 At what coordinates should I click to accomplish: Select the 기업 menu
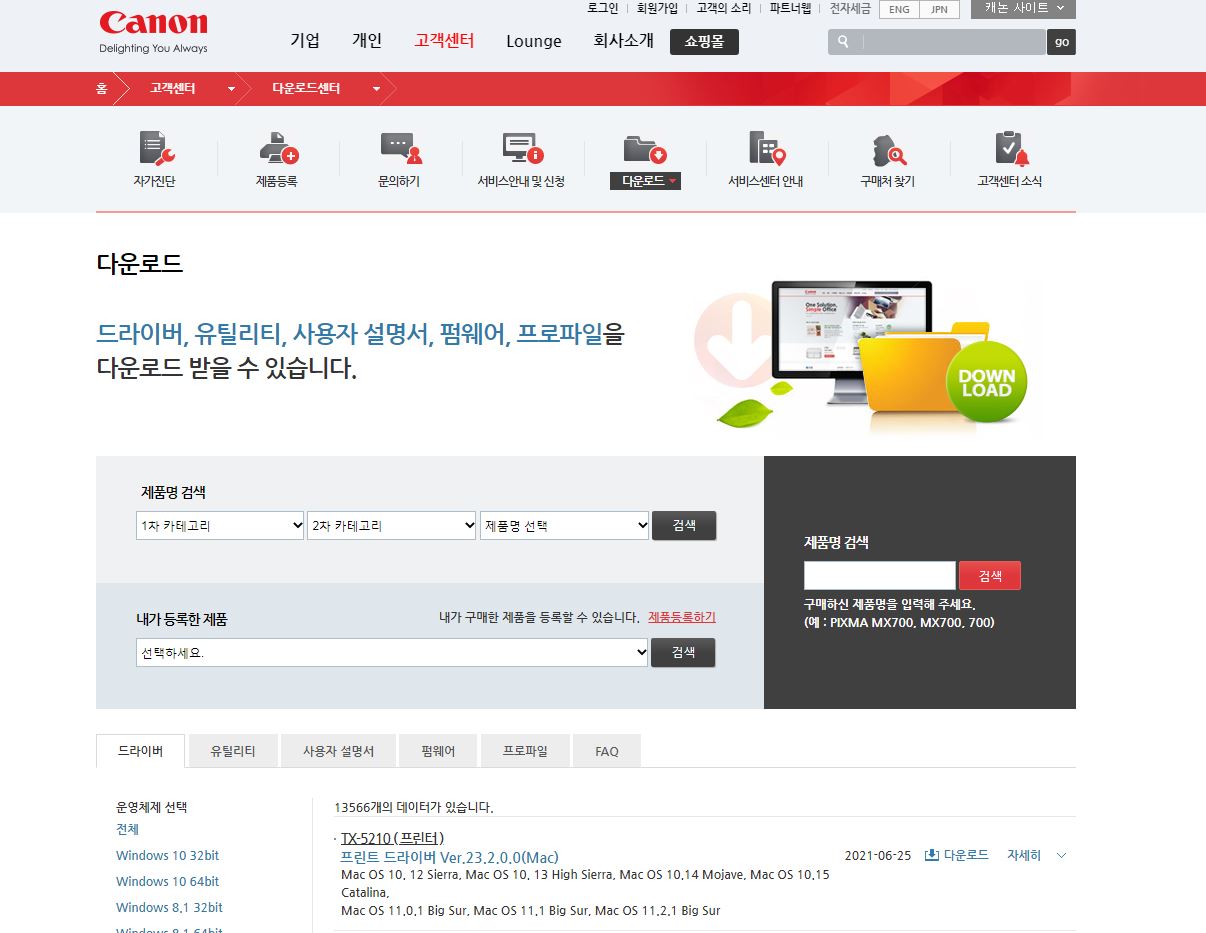[x=305, y=41]
